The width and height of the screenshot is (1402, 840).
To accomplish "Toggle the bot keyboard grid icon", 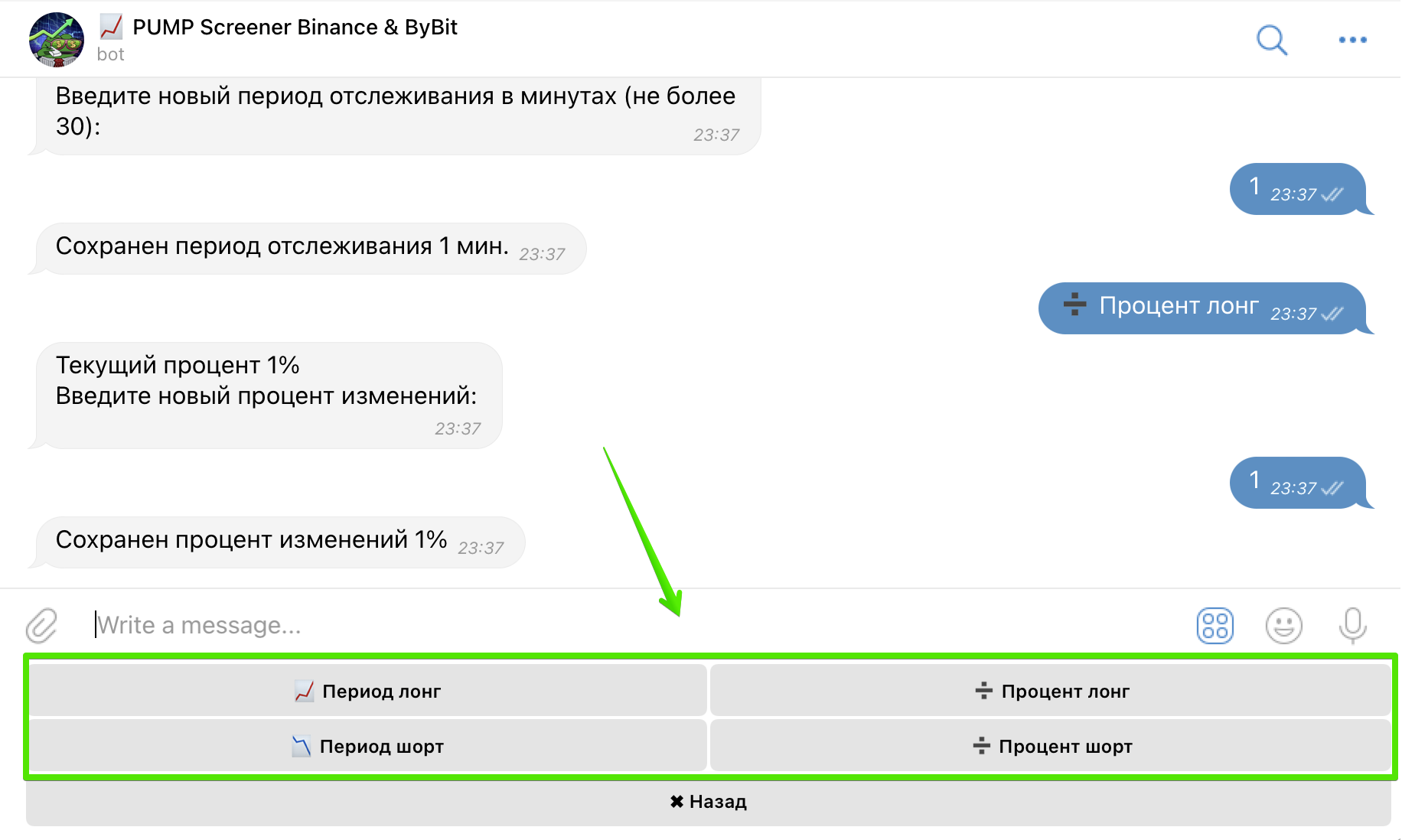I will pyautogui.click(x=1215, y=626).
